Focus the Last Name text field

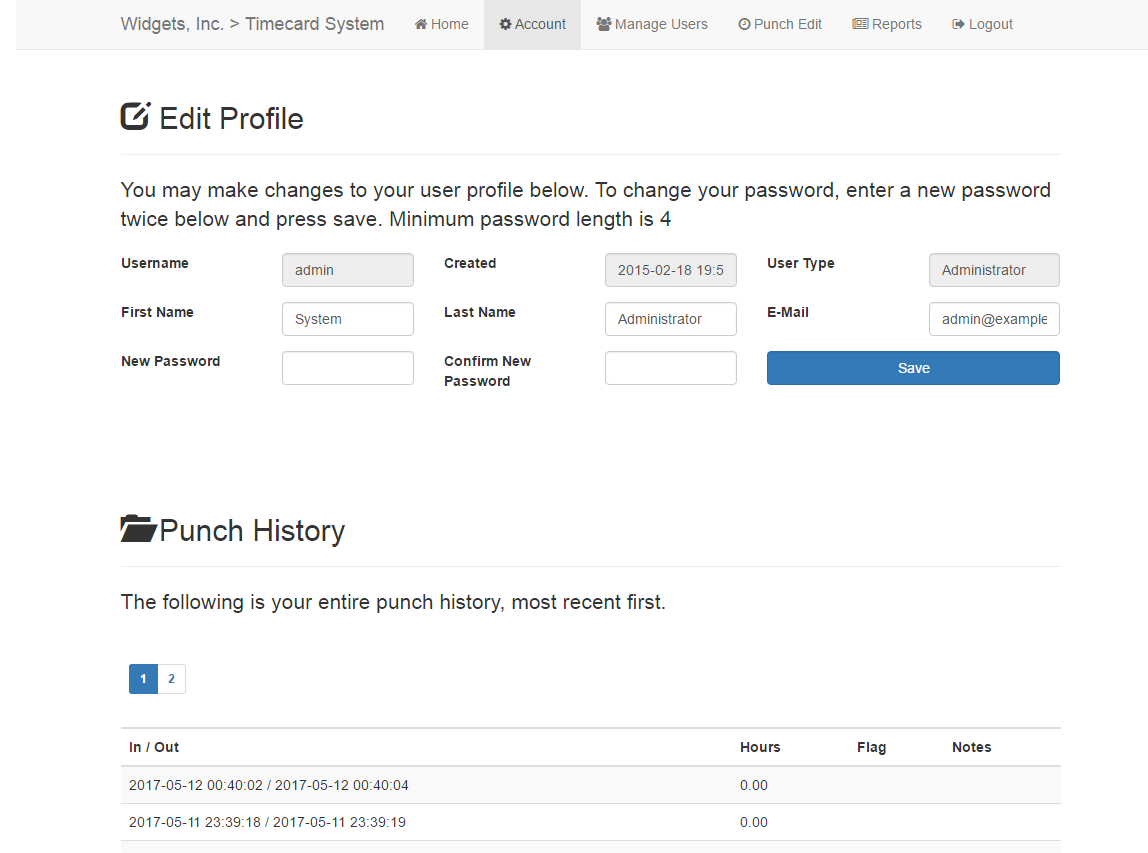670,319
